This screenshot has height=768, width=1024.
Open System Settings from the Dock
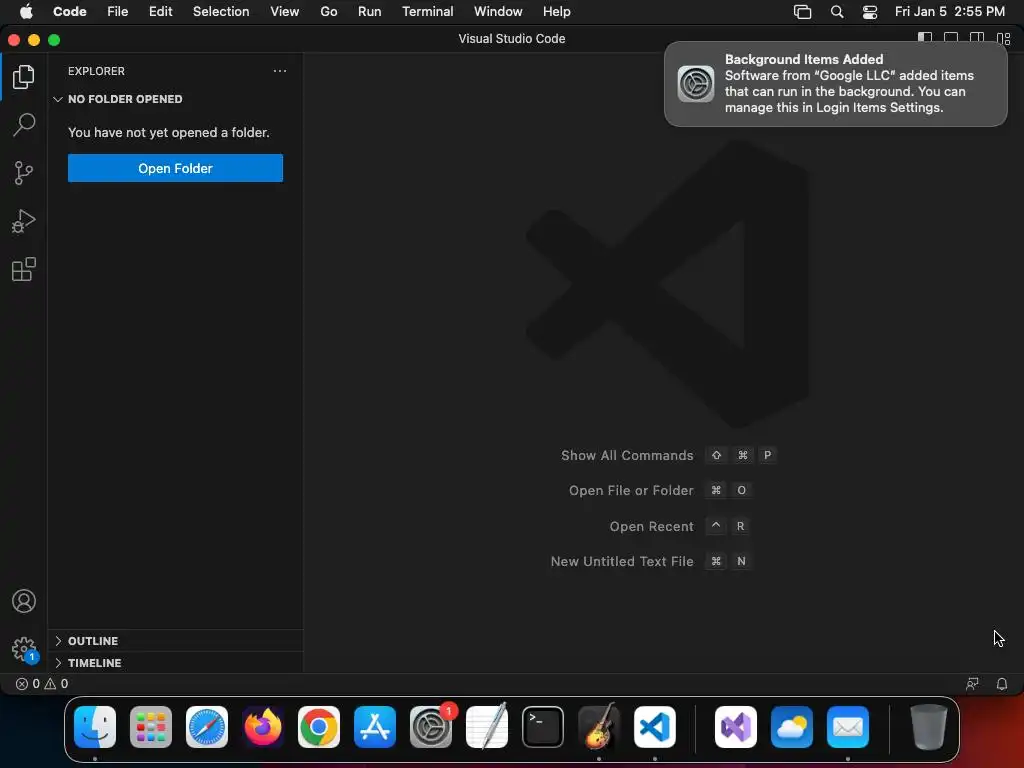(431, 727)
